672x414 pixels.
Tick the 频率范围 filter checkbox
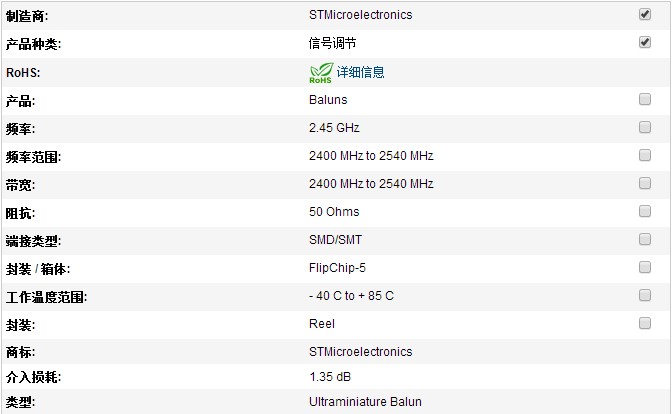[x=645, y=155]
